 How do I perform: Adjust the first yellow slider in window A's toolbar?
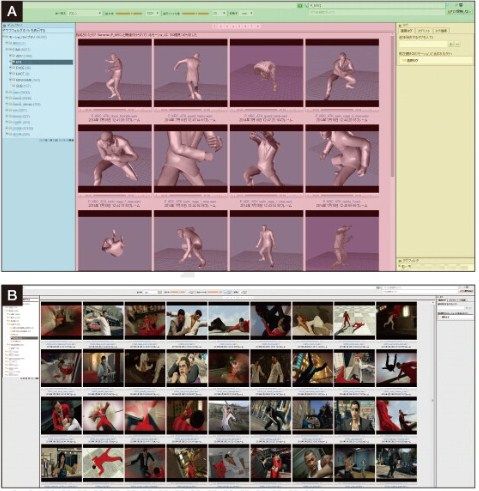[x=129, y=13]
